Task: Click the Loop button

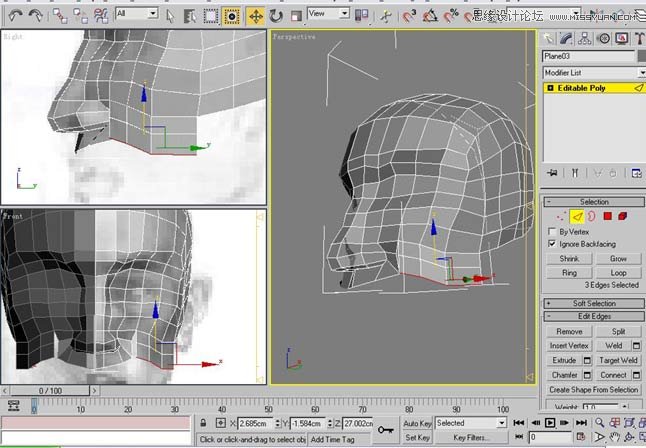Action: click(618, 272)
